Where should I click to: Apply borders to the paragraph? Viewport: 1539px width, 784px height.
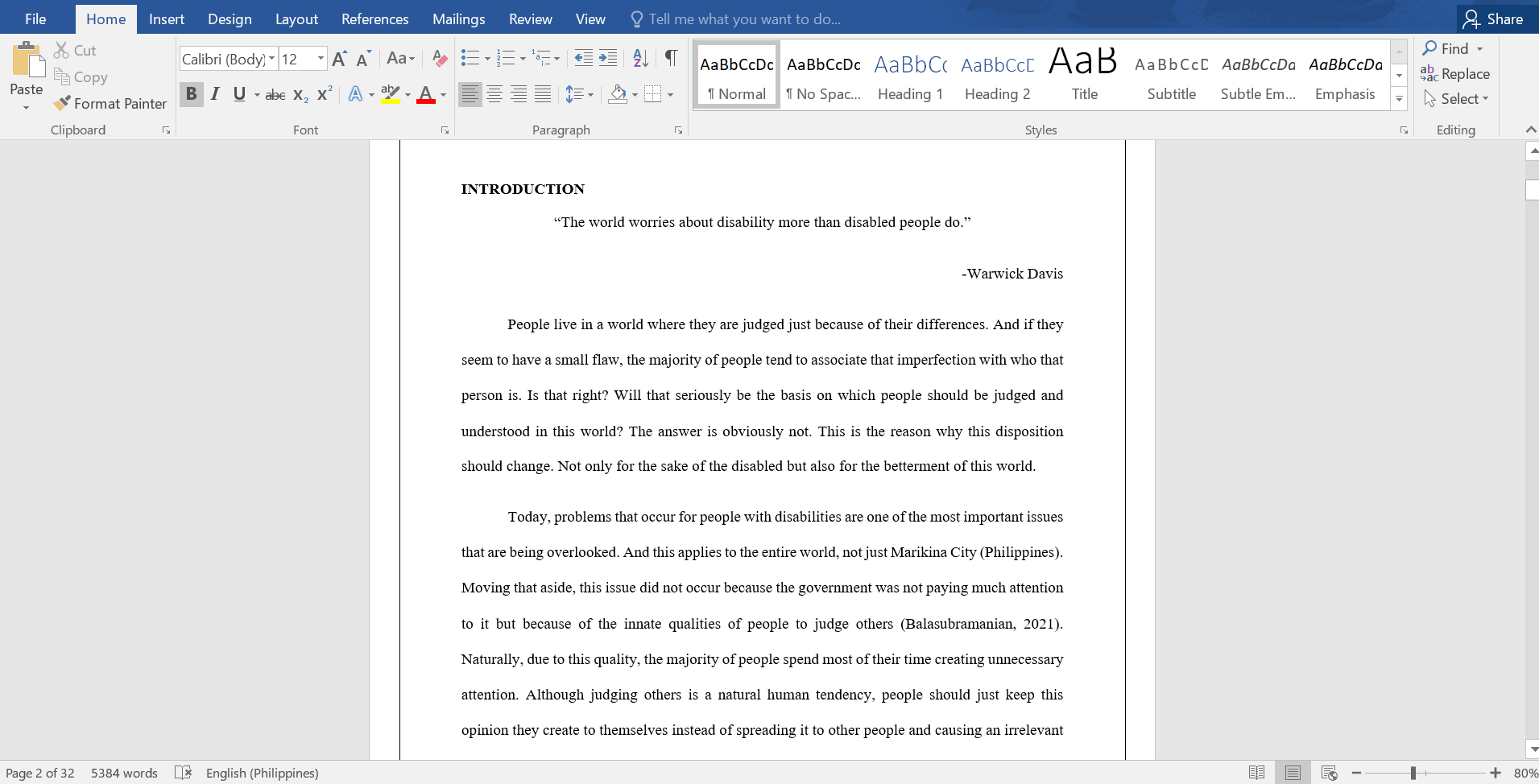(x=653, y=94)
